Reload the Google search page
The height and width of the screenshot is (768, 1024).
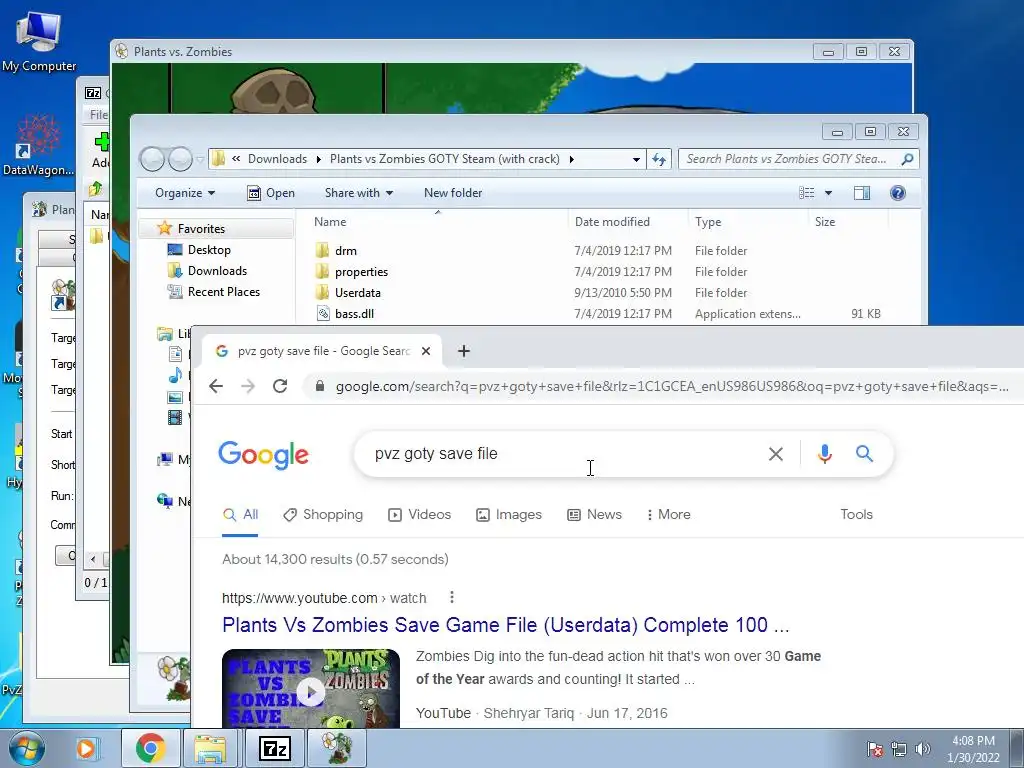point(280,386)
